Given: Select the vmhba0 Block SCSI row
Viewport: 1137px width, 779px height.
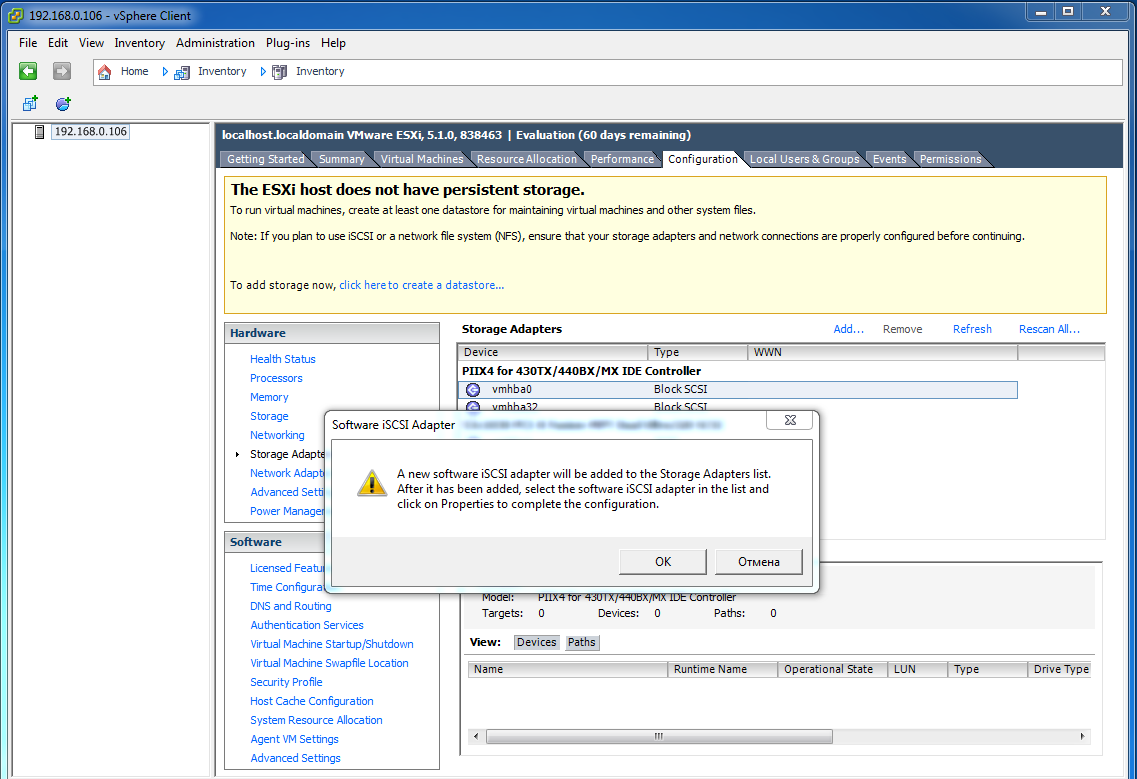Looking at the screenshot, I should 737,390.
